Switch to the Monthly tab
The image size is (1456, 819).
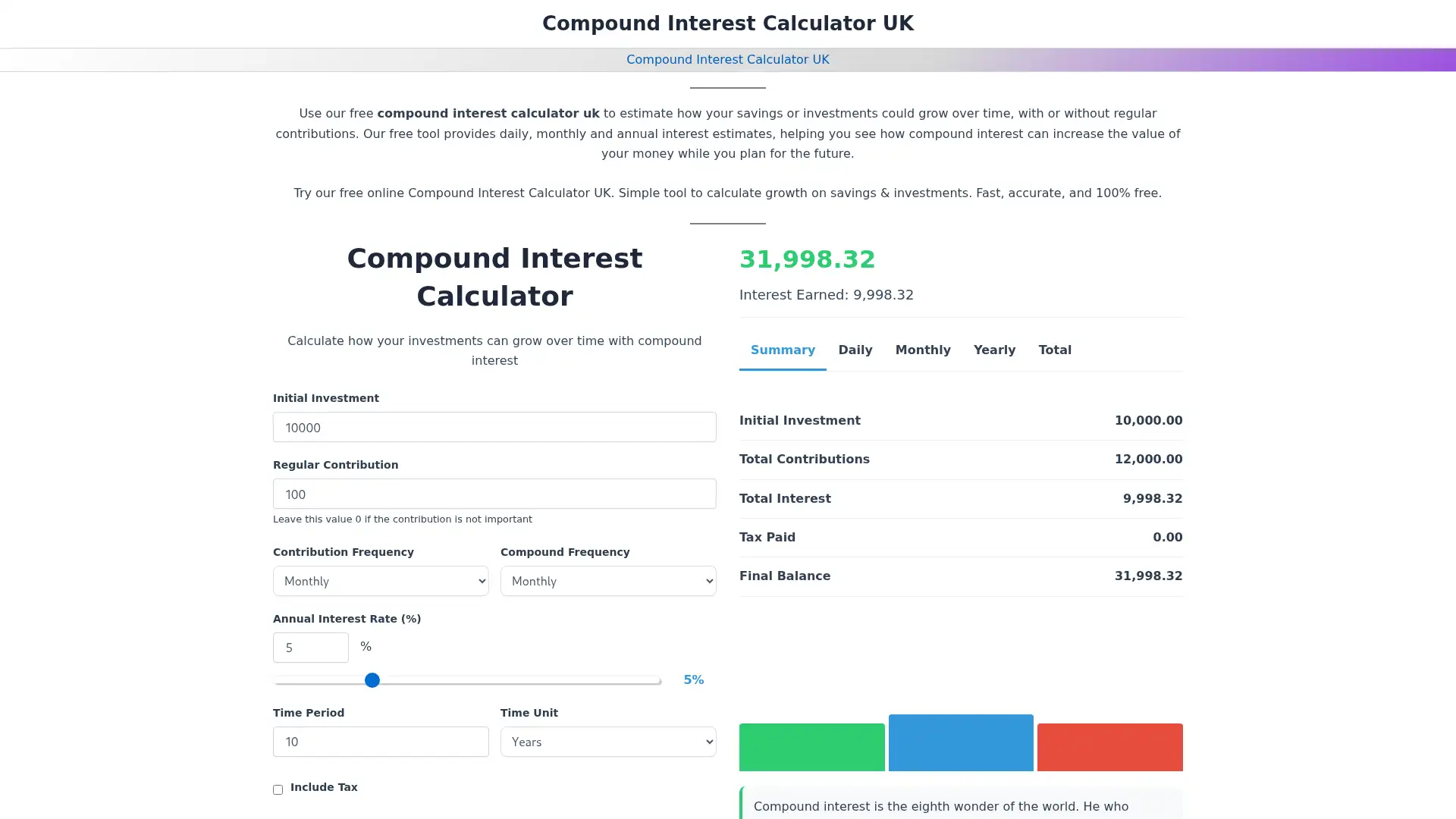[923, 350]
